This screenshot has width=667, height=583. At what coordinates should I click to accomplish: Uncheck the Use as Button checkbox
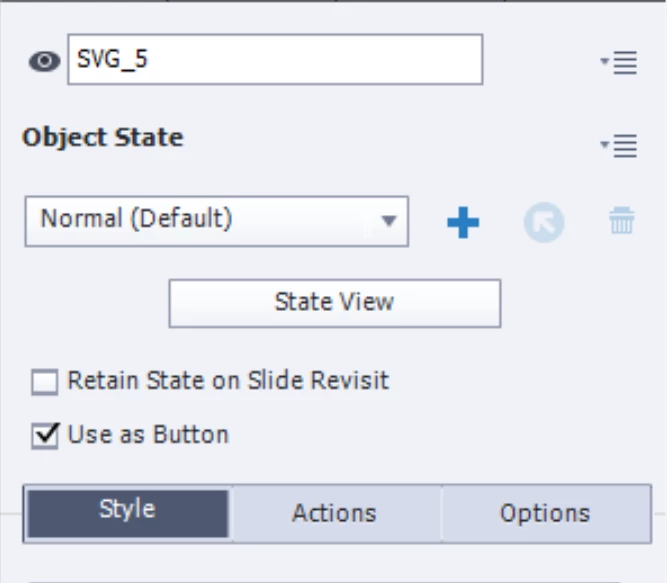[x=45, y=435]
